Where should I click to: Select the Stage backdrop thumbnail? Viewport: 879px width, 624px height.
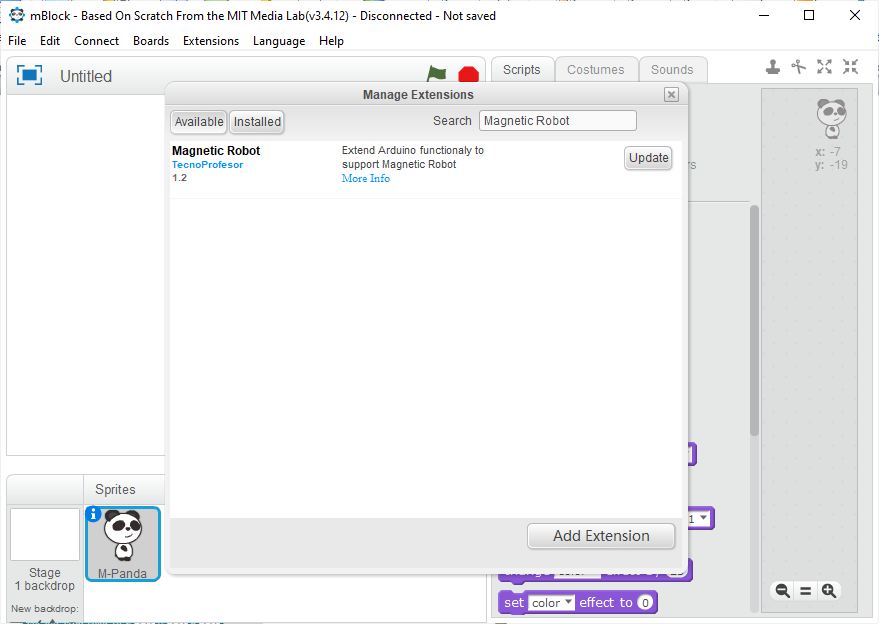tap(45, 534)
